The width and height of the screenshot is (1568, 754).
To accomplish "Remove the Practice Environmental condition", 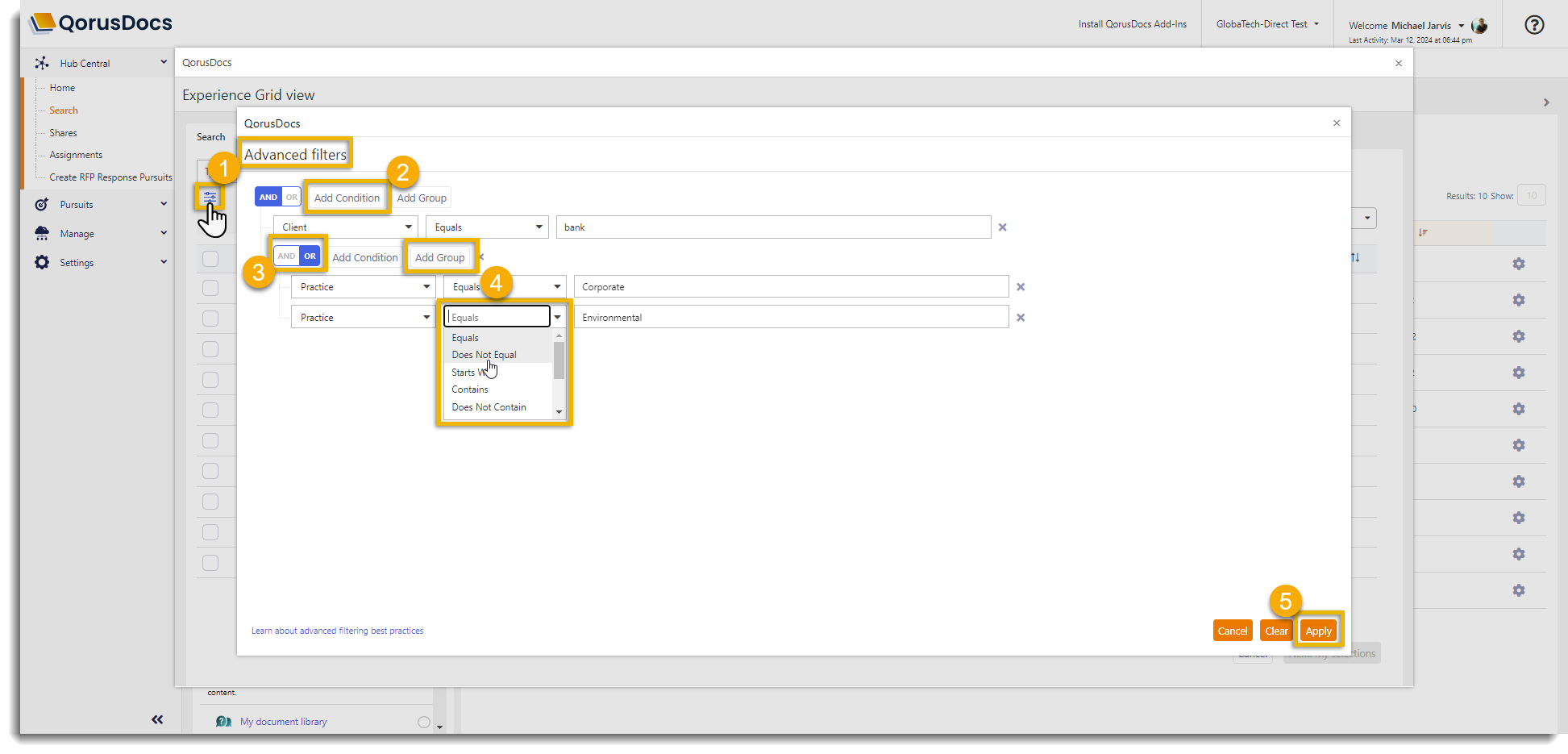I will tap(1021, 318).
